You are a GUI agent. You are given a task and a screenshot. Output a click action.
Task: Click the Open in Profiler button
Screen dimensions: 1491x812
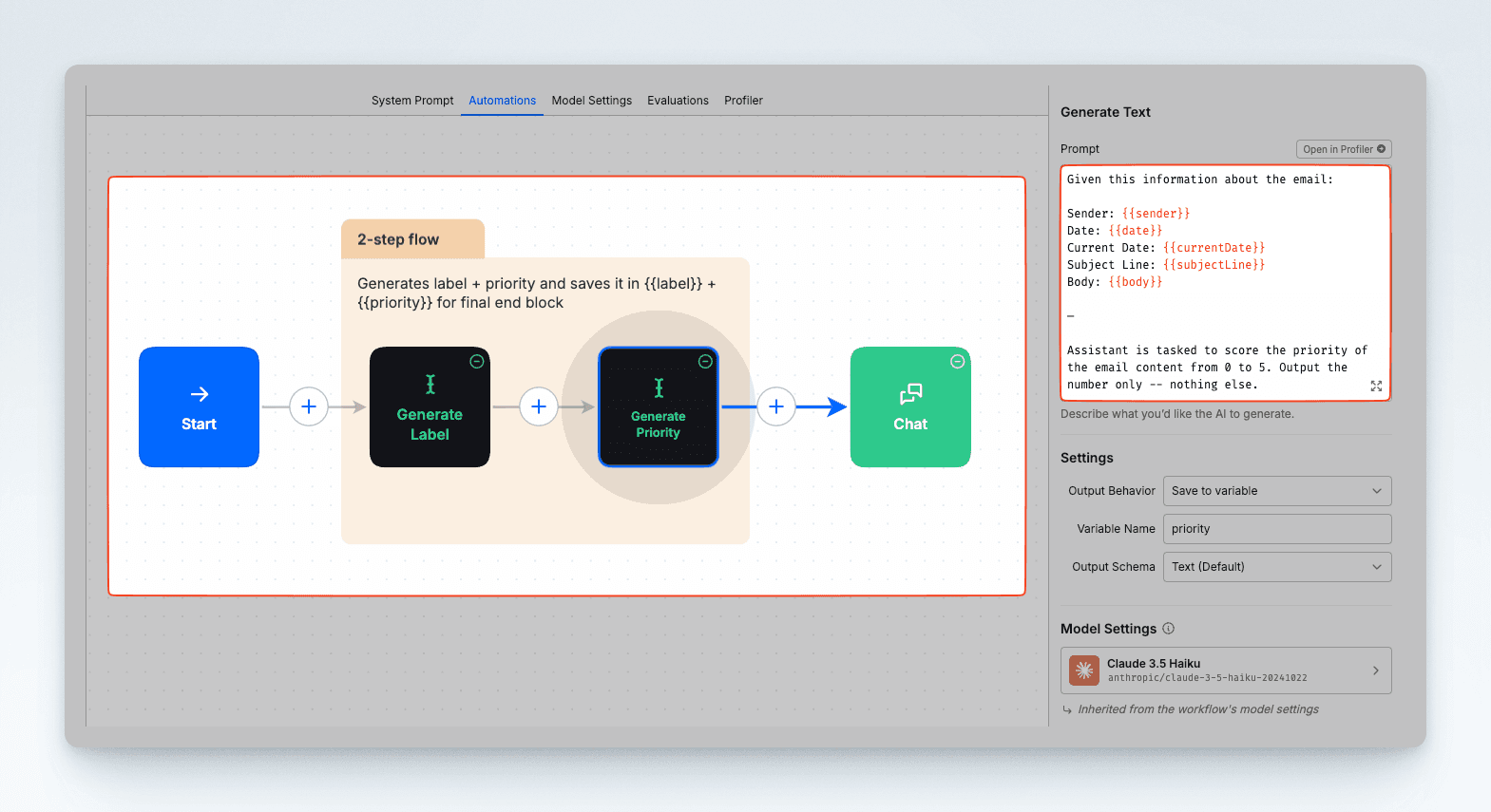coord(1343,149)
